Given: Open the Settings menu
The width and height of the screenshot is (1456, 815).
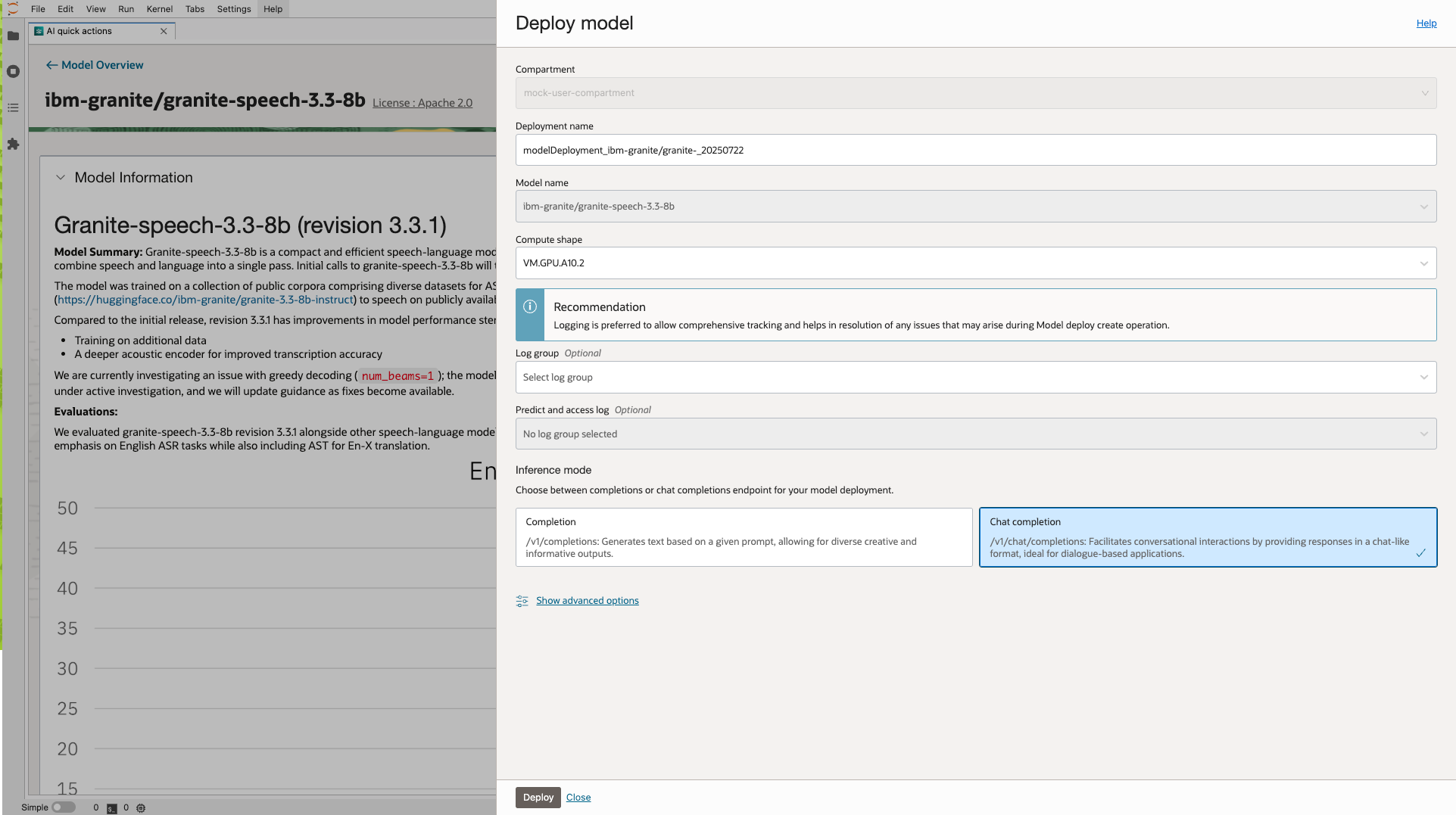Looking at the screenshot, I should (x=234, y=9).
